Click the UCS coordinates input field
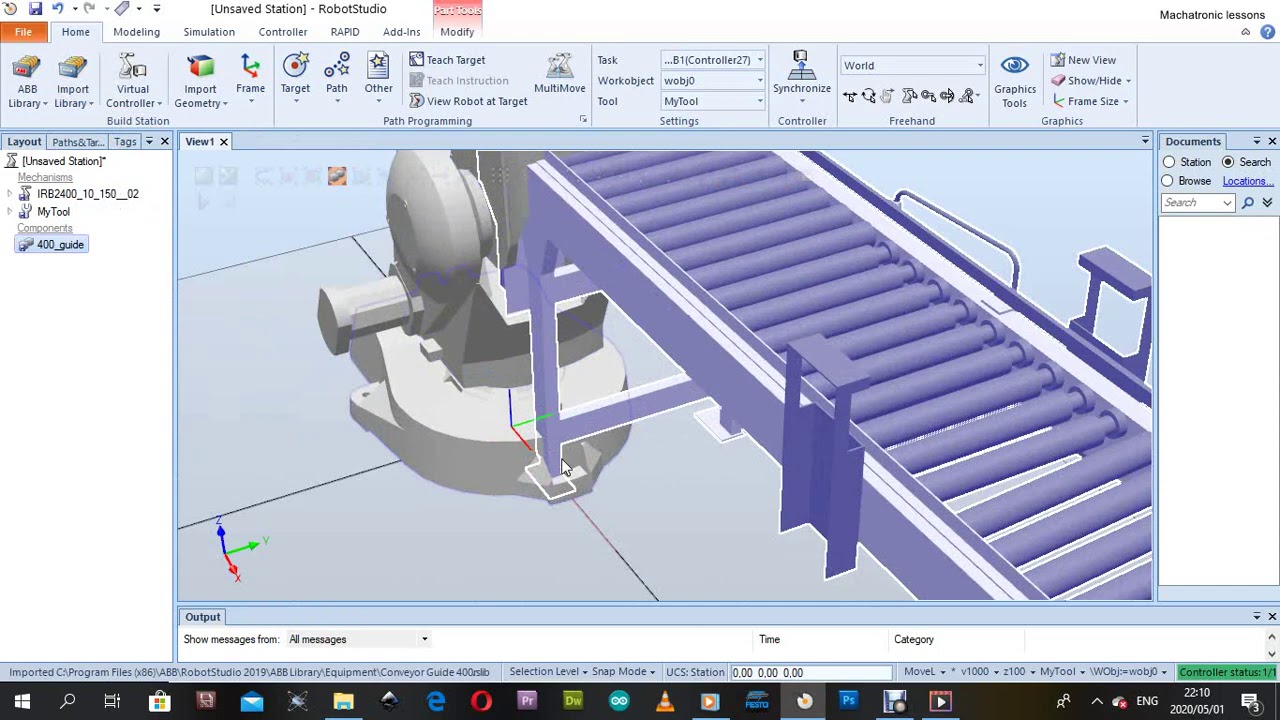 811,673
